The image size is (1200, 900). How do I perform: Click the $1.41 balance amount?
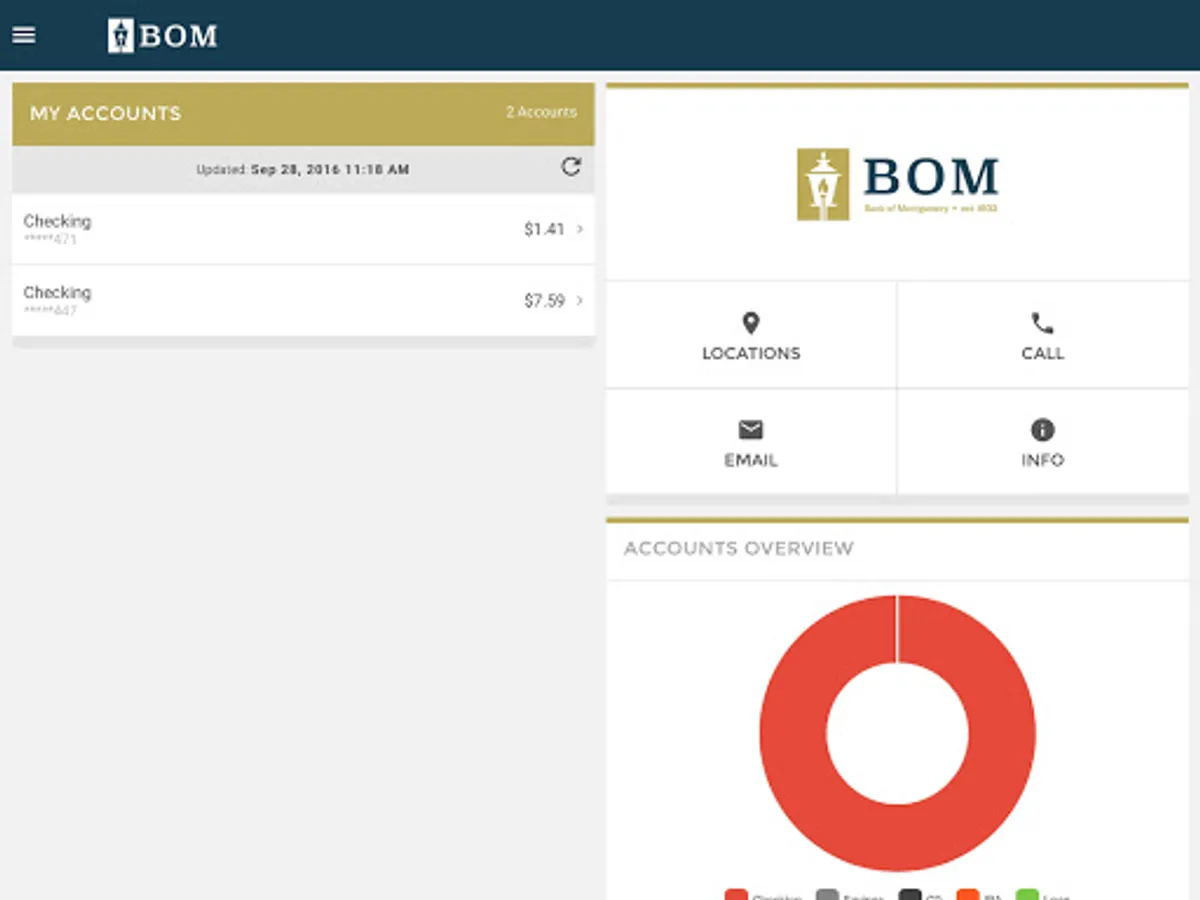[544, 229]
